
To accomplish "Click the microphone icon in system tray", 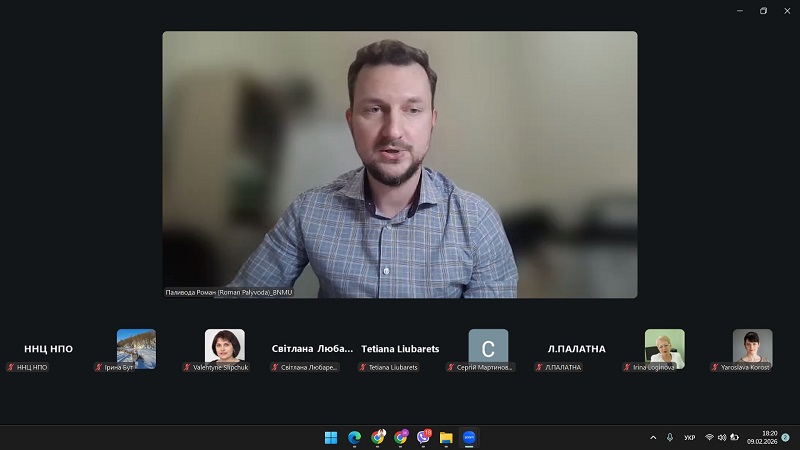I will (x=670, y=437).
